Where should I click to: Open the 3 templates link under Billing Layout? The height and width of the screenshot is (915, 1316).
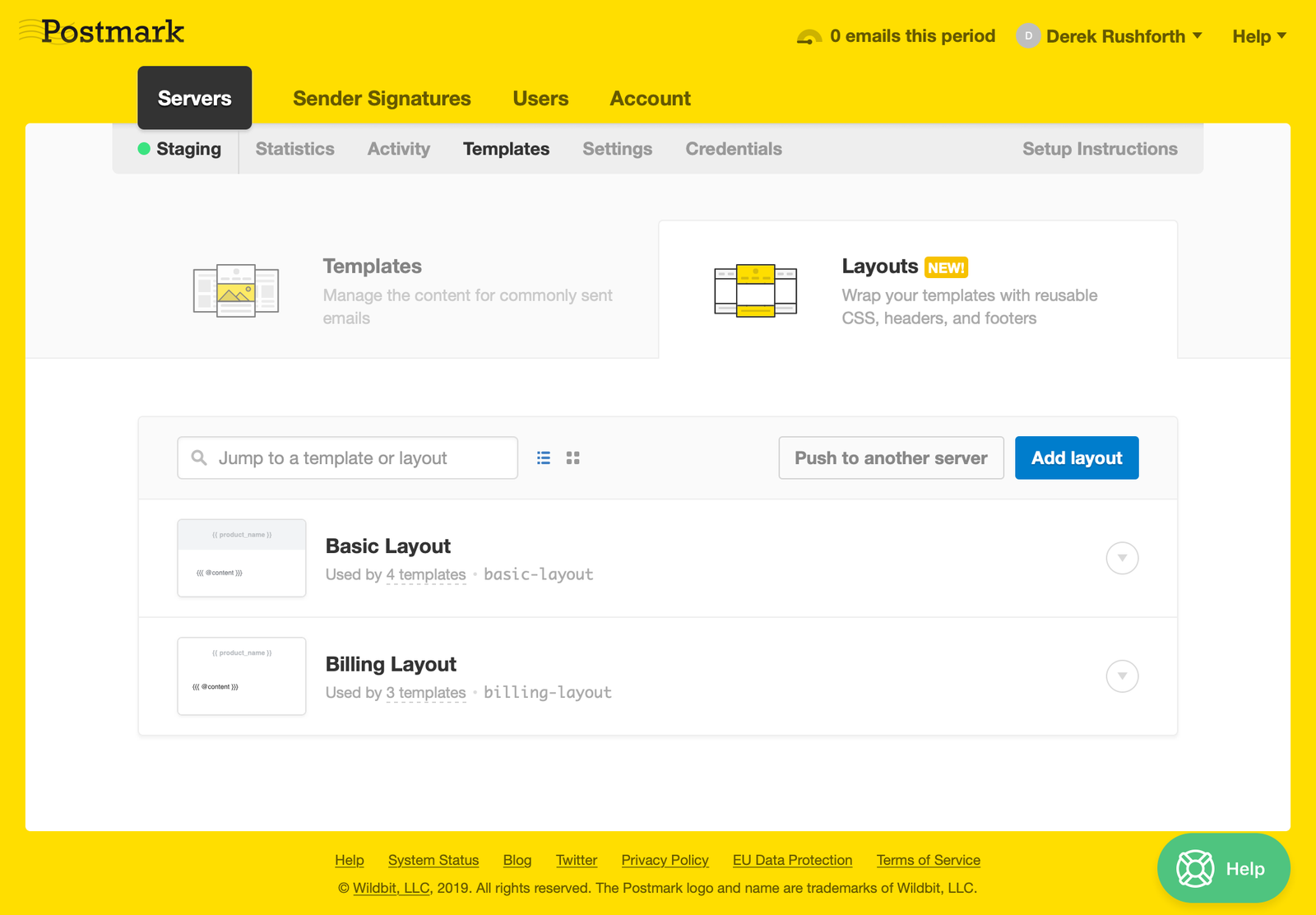426,692
